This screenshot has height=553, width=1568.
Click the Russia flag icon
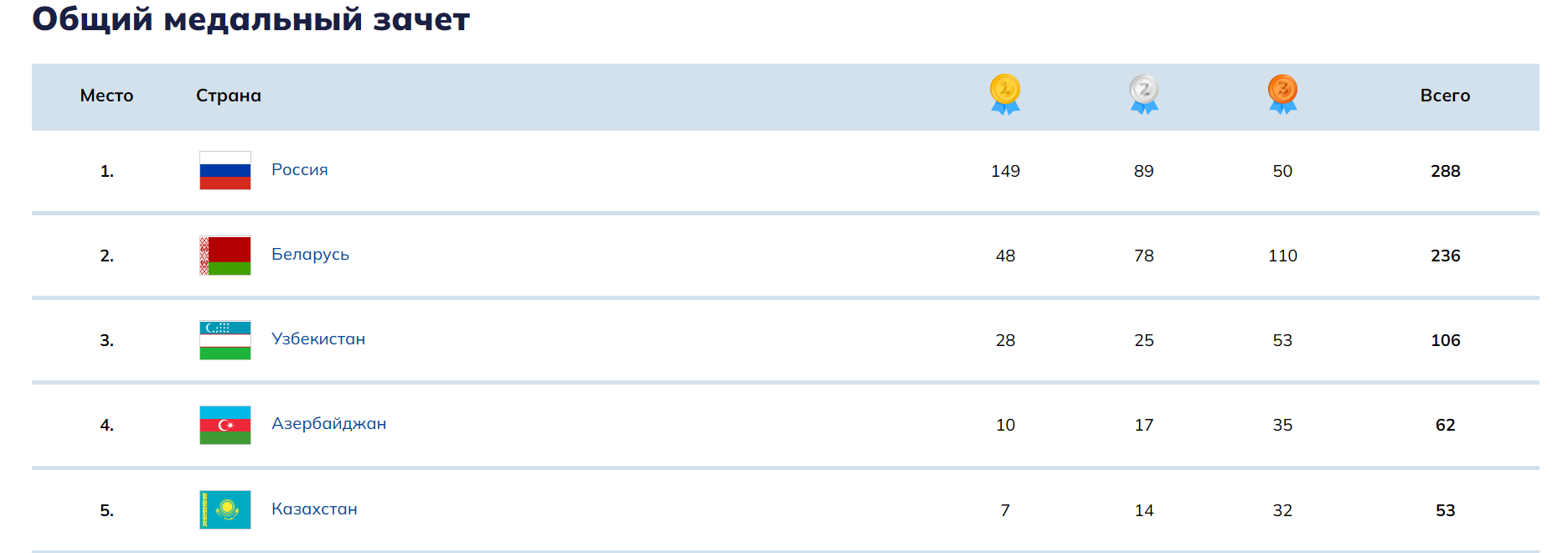coord(225,170)
